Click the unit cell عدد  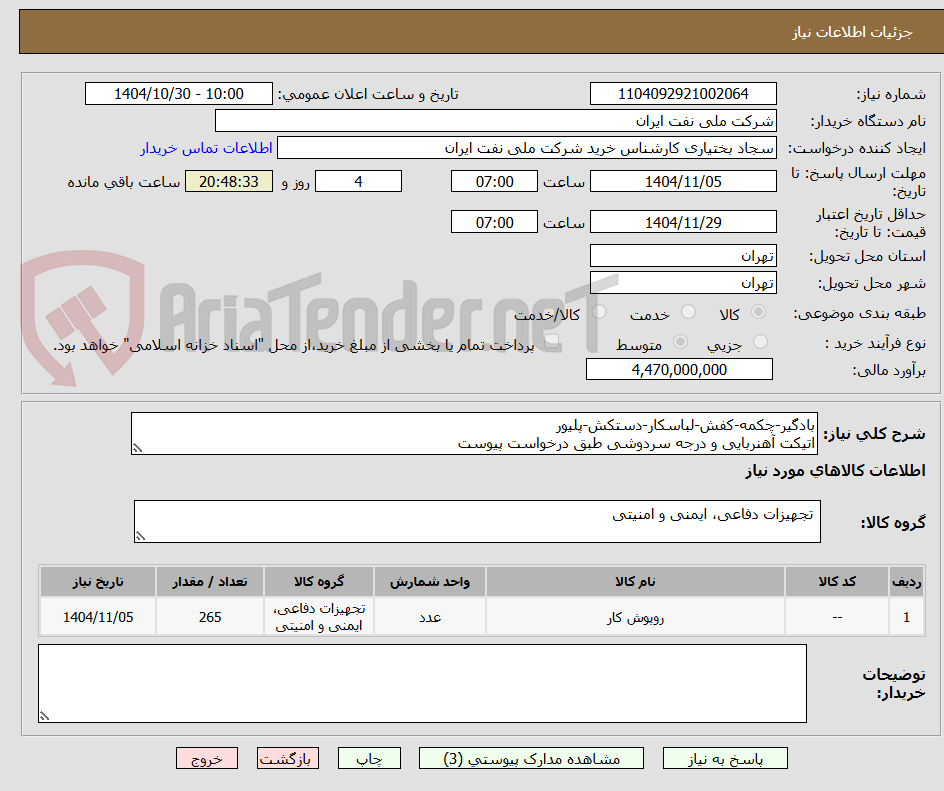[430, 617]
